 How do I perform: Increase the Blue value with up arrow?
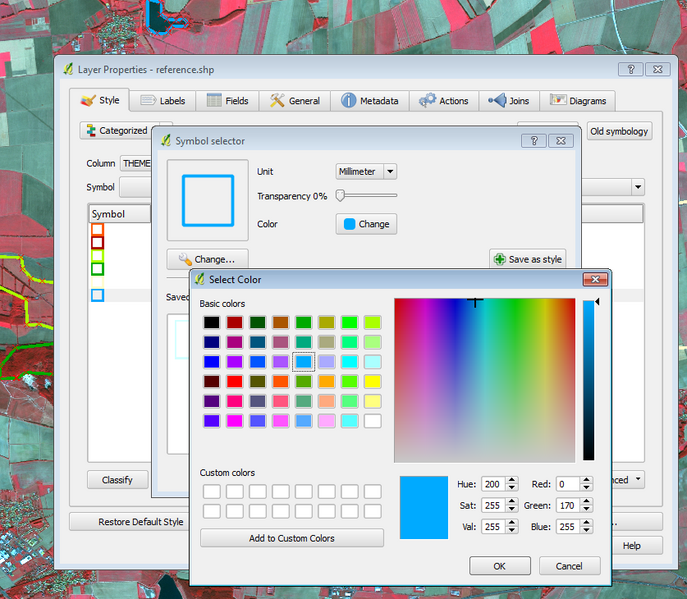(x=586, y=523)
